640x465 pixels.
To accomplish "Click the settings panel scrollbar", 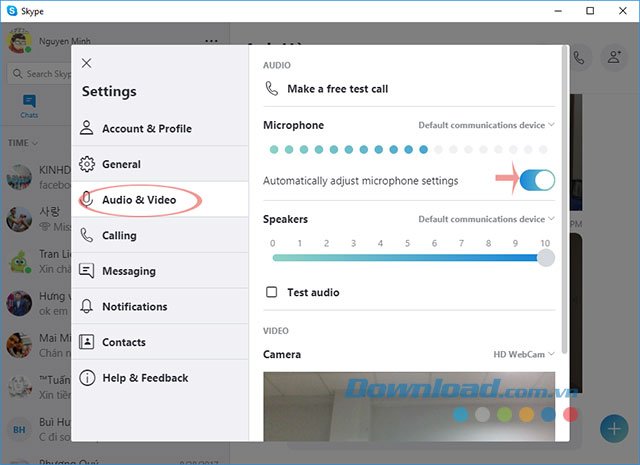I will click(564, 200).
